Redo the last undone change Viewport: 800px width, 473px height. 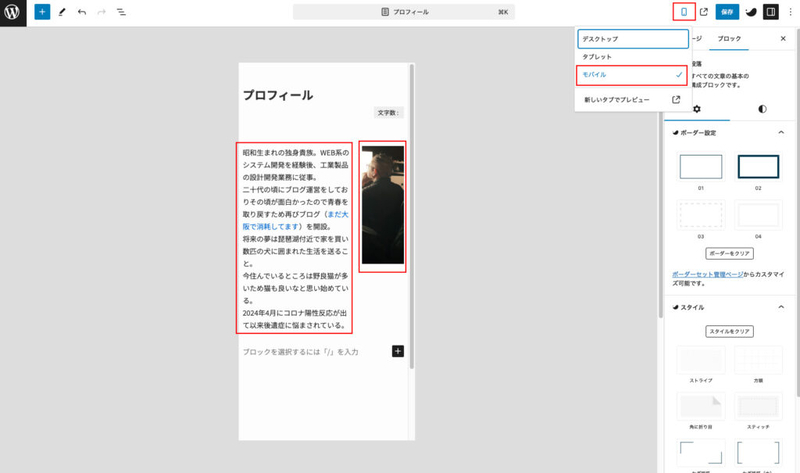pyautogui.click(x=102, y=12)
